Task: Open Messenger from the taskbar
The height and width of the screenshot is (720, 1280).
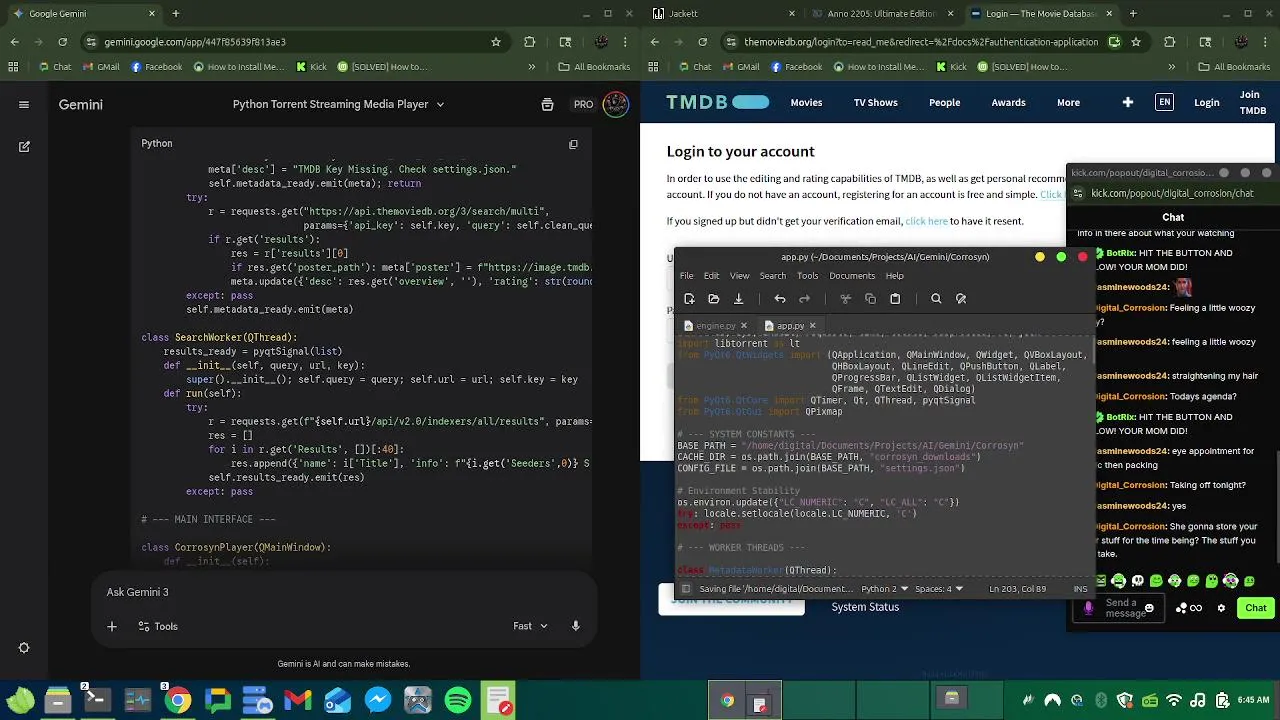Action: (378, 701)
